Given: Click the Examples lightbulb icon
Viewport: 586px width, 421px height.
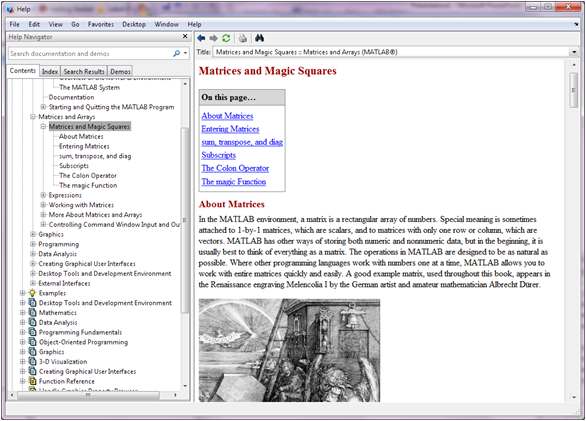Looking at the screenshot, I should [33, 293].
